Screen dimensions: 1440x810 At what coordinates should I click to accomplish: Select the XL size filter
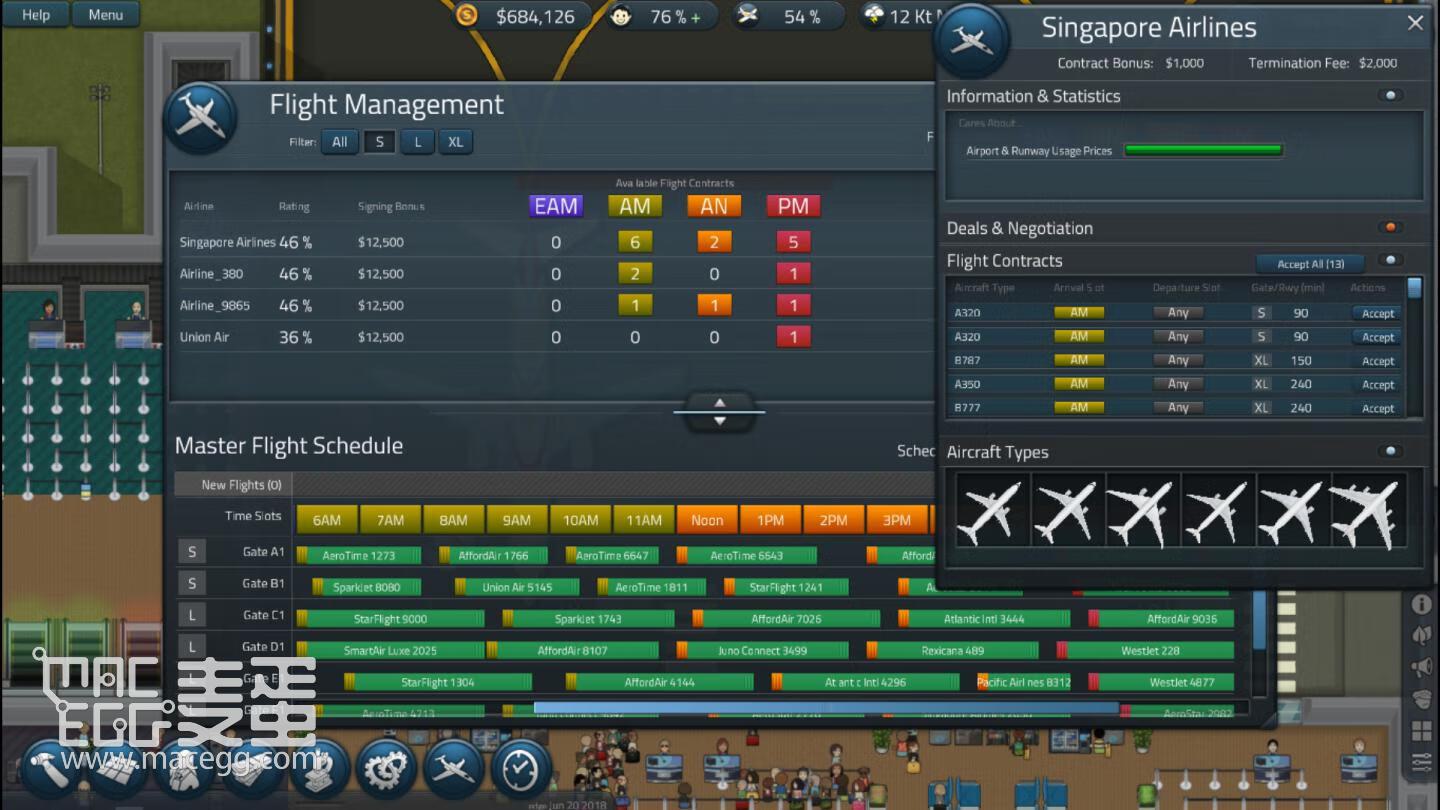click(x=455, y=142)
